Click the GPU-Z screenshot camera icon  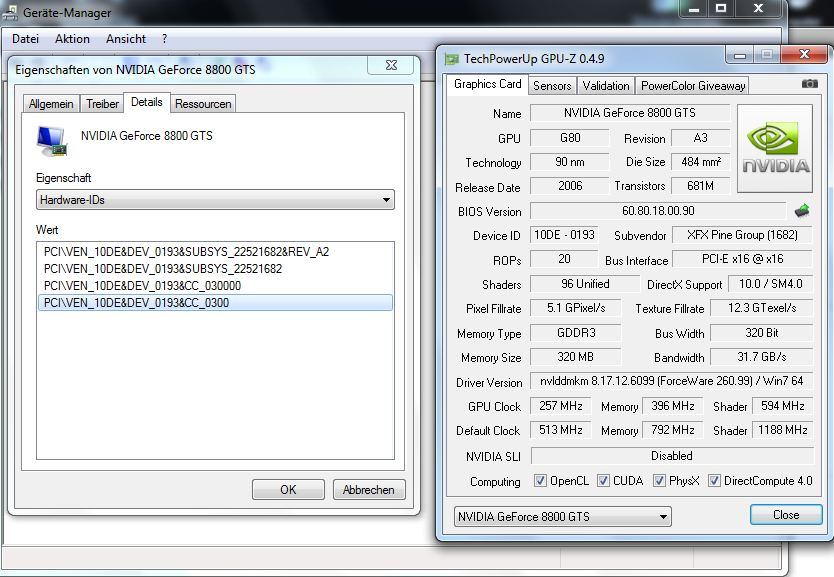[x=810, y=84]
